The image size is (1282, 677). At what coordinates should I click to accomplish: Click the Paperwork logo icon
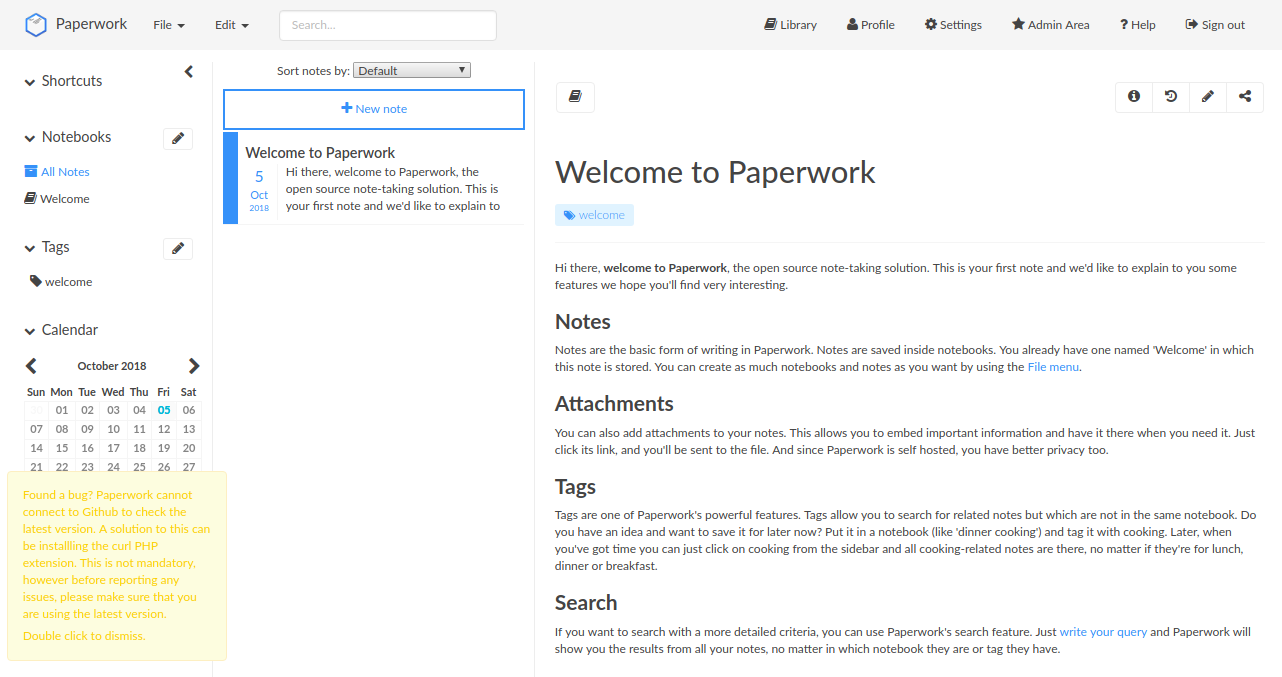tap(36, 24)
